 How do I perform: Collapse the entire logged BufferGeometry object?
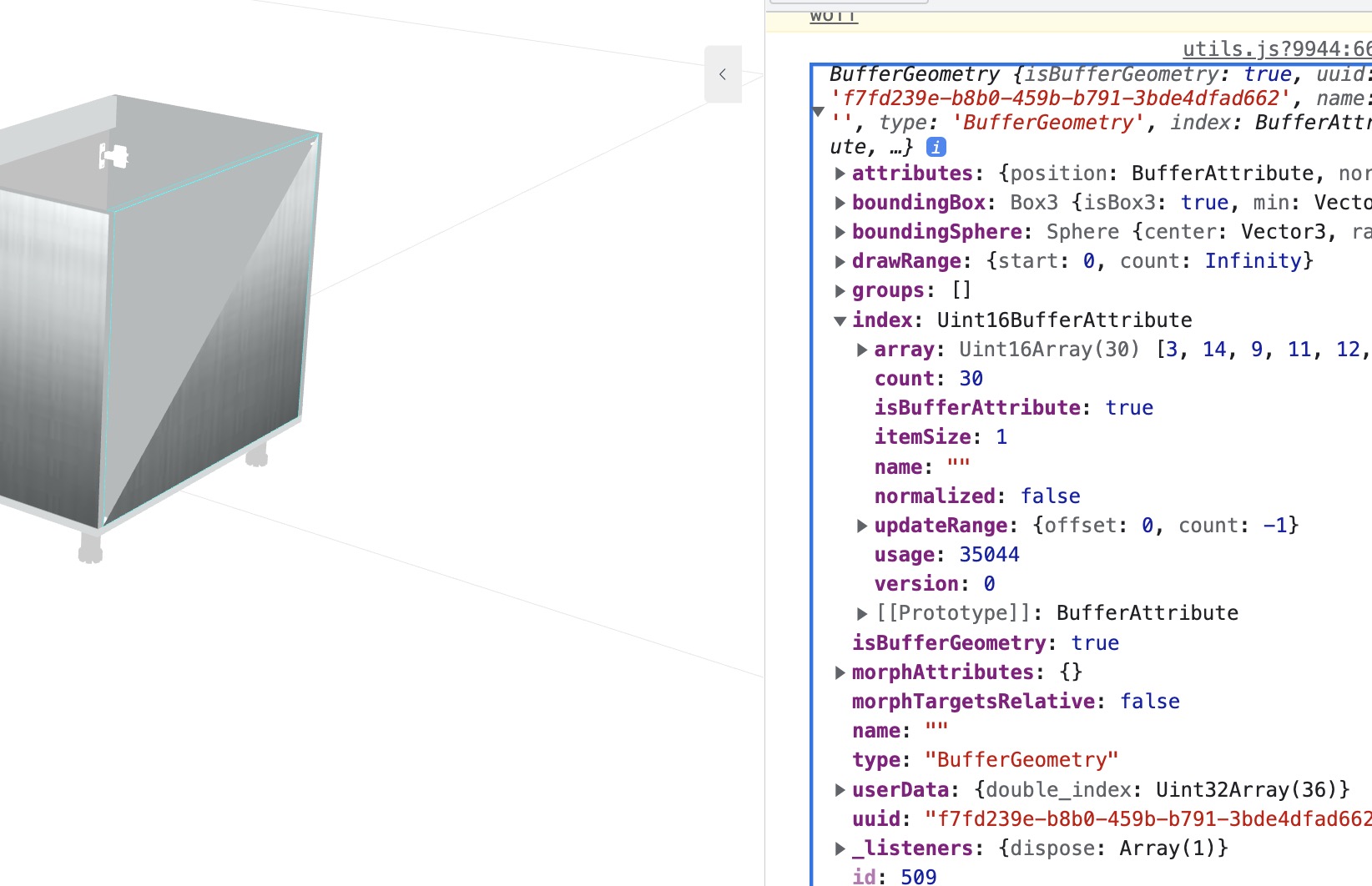(819, 111)
